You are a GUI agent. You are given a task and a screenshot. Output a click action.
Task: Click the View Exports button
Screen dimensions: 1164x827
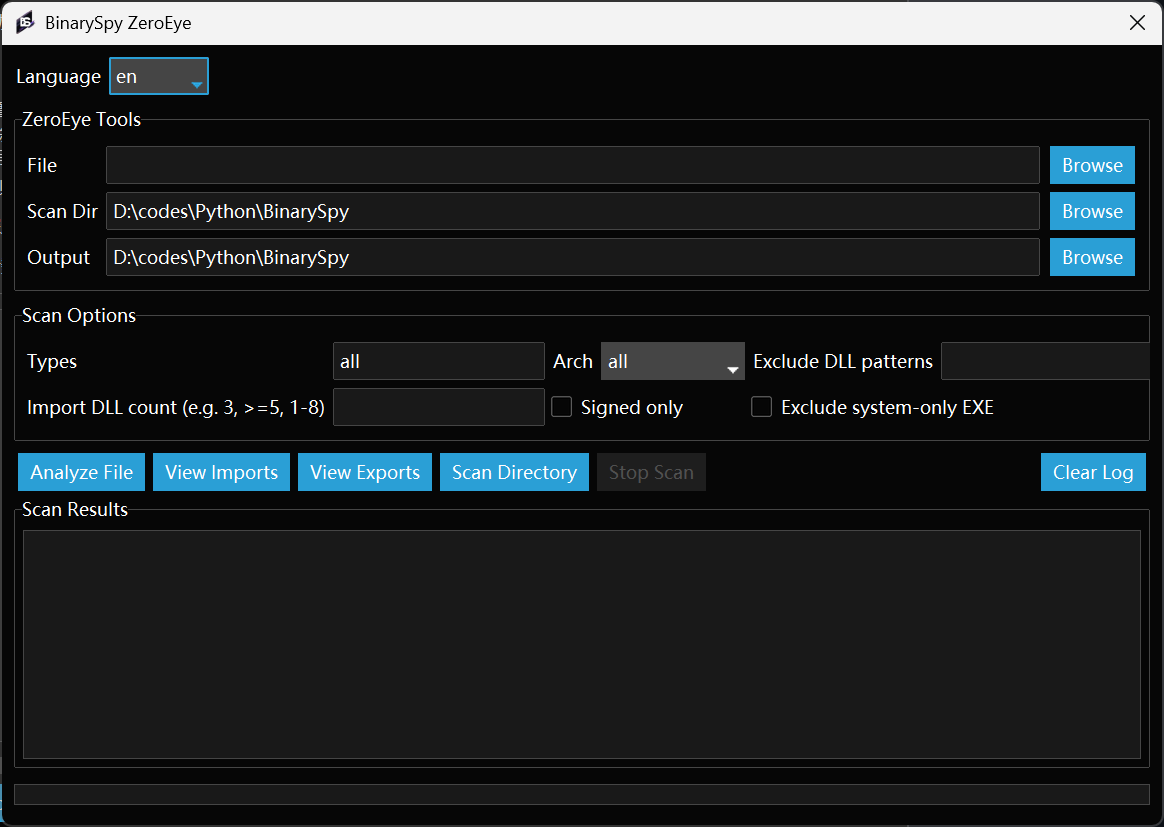[364, 472]
